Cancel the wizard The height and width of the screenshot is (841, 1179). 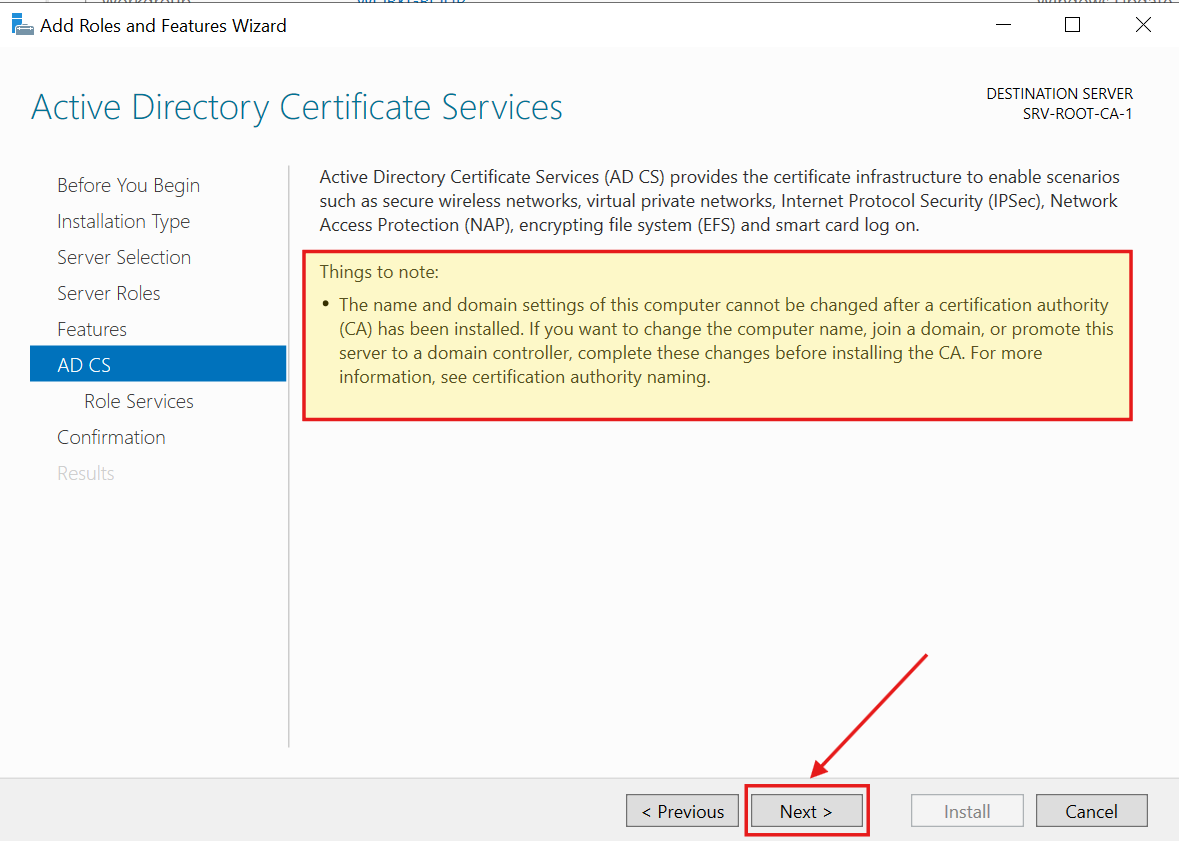tap(1091, 810)
